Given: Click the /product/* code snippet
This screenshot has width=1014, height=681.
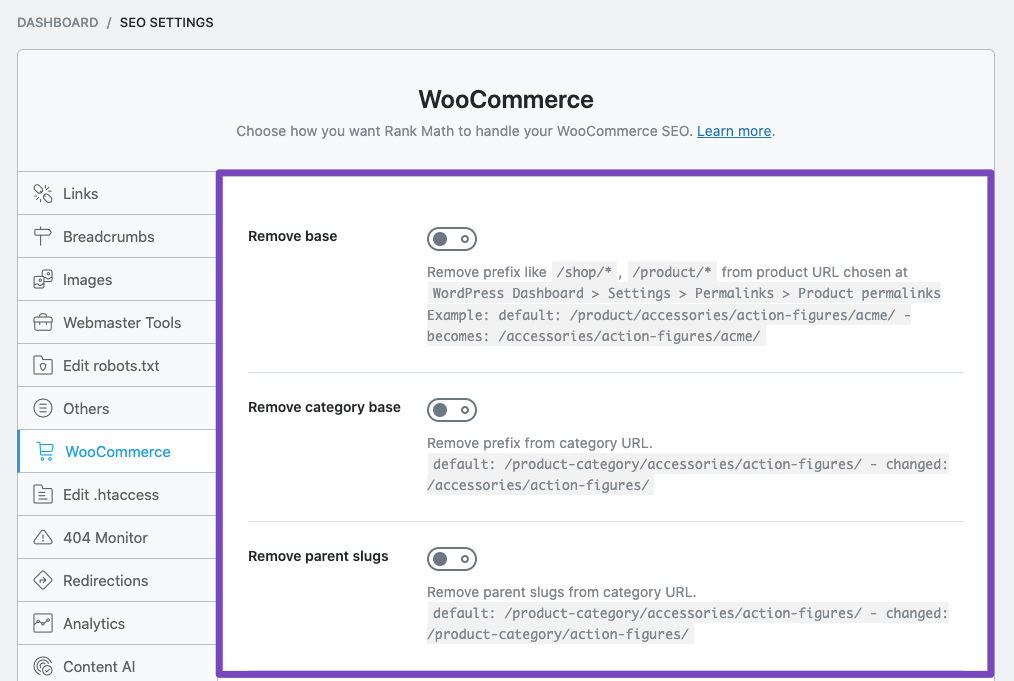Looking at the screenshot, I should (x=672, y=272).
